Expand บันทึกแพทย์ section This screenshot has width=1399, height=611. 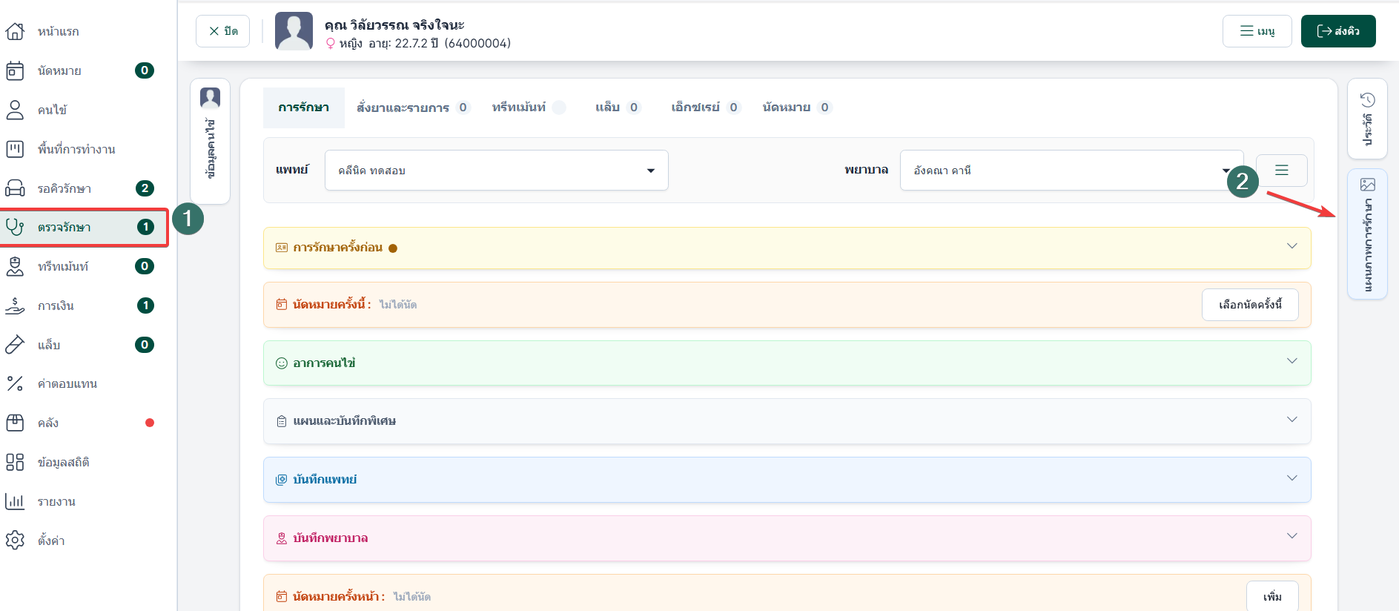pos(787,479)
